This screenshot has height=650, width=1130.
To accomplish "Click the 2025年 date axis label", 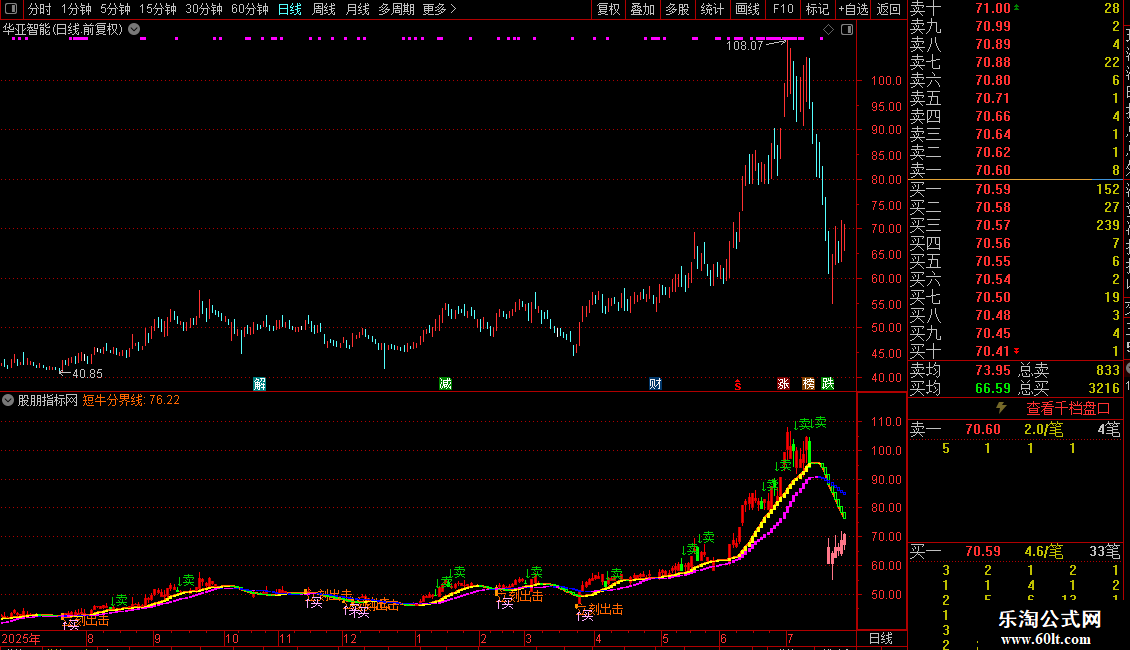I will click(21, 638).
